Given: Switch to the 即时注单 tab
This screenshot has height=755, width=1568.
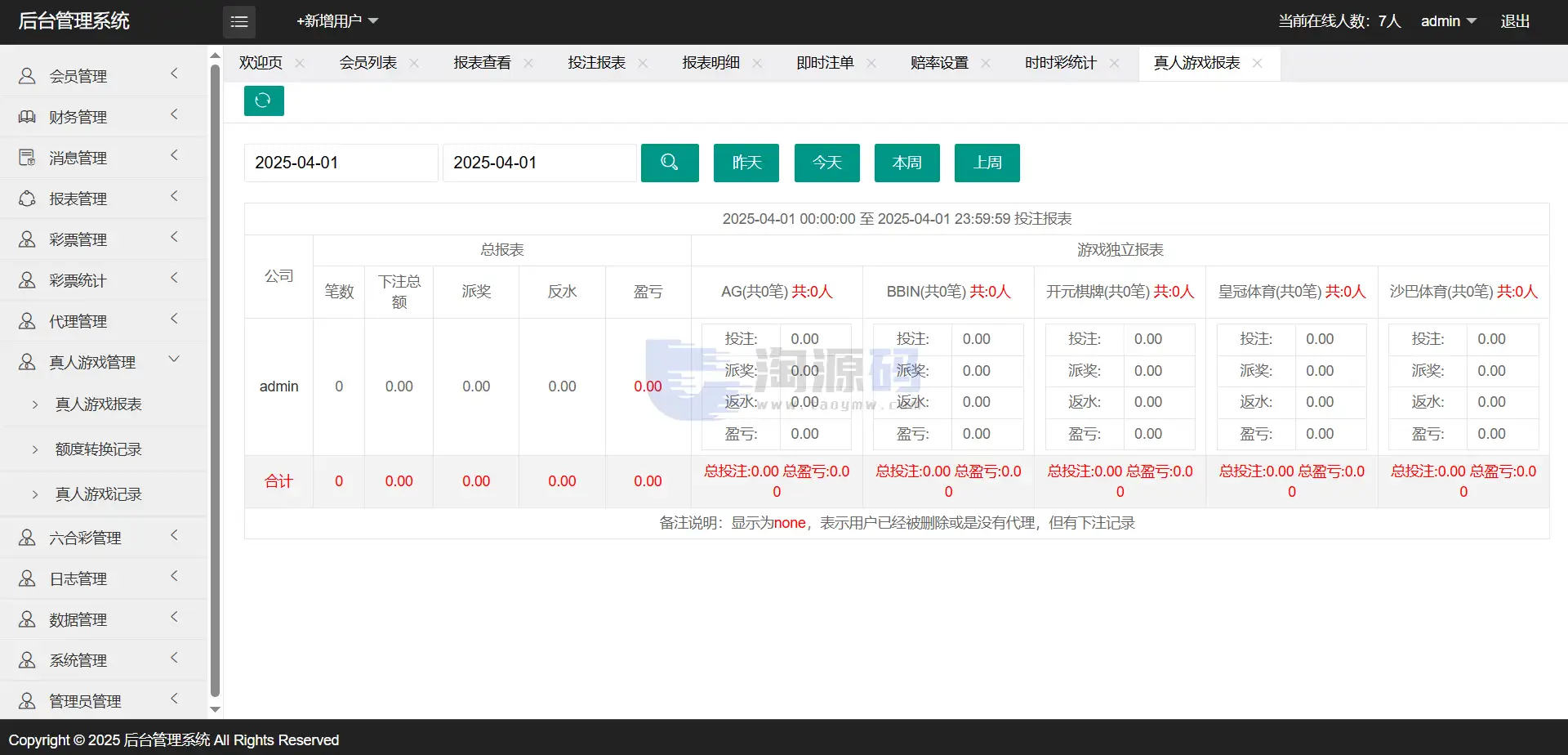Looking at the screenshot, I should tap(825, 63).
